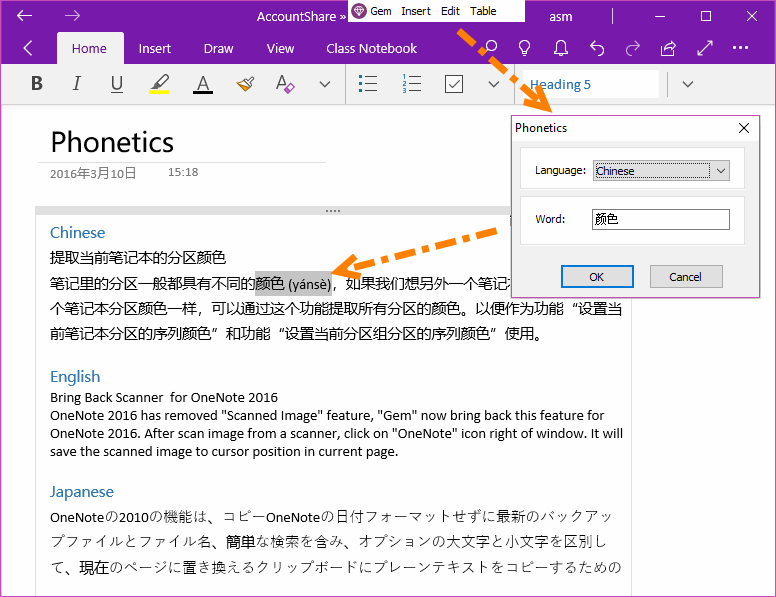
Task: Click the English heading
Action: 75,377
